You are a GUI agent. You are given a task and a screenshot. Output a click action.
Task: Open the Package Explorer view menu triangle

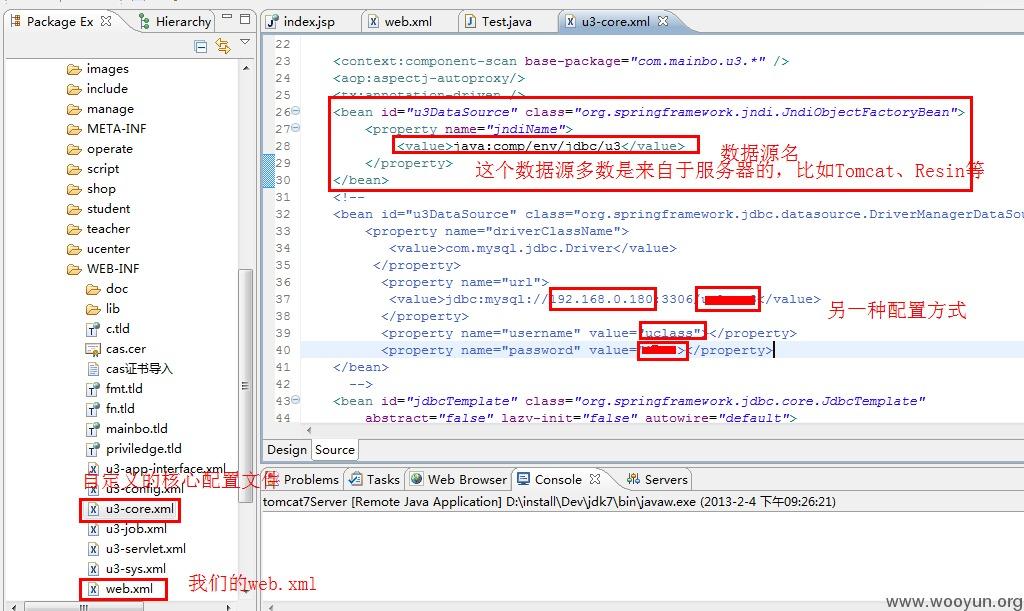point(245,42)
